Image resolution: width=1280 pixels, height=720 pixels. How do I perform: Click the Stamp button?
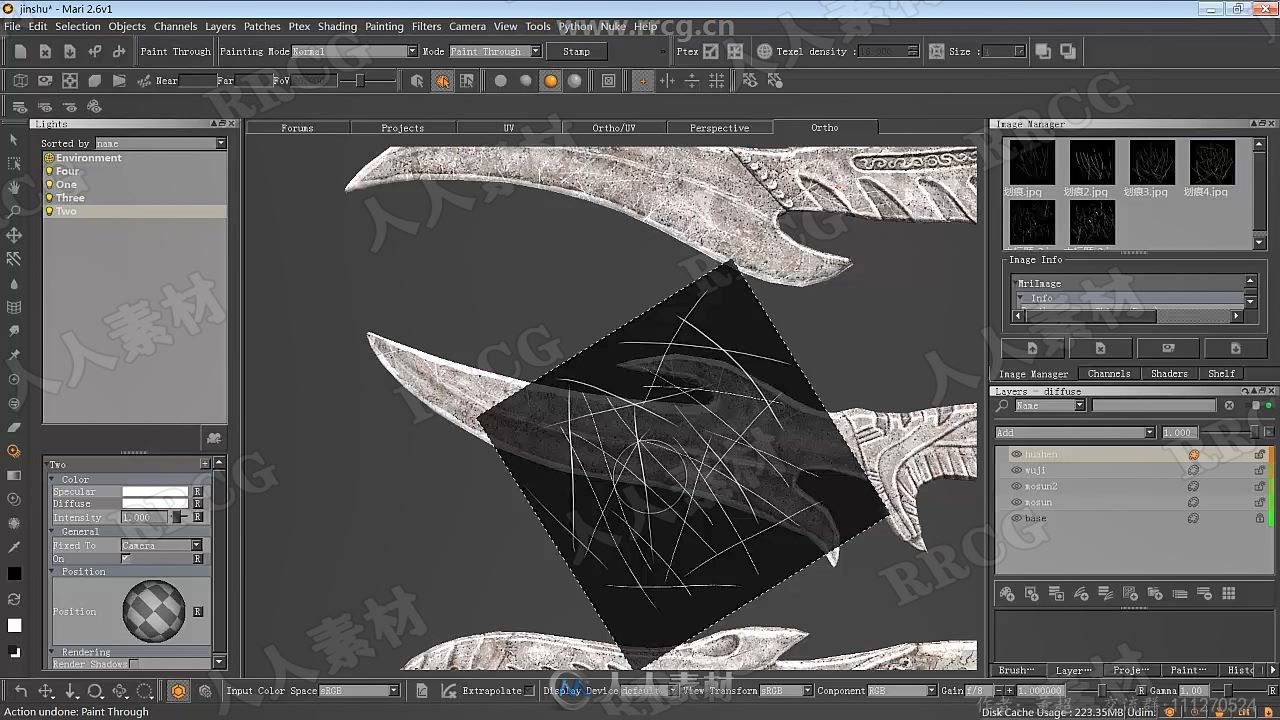point(576,51)
